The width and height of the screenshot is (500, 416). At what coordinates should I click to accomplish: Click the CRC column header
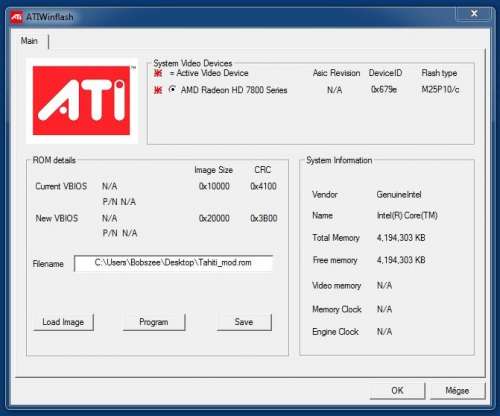pyautogui.click(x=263, y=170)
